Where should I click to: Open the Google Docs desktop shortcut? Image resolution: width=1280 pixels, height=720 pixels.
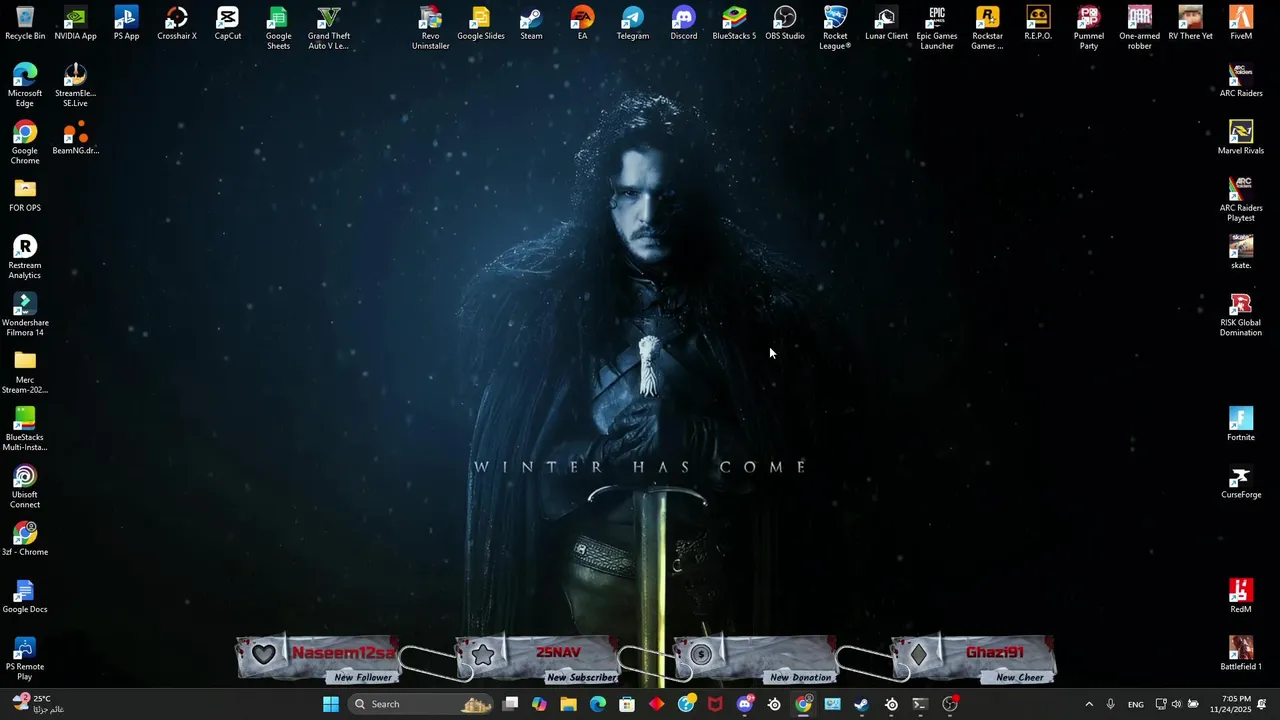(x=25, y=597)
